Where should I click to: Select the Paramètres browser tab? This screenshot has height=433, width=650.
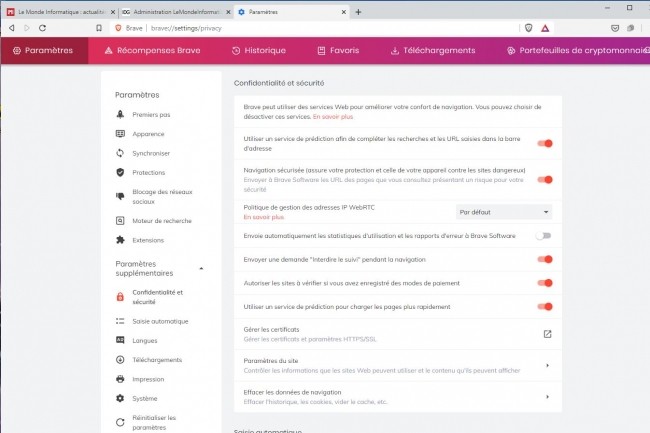tap(292, 12)
